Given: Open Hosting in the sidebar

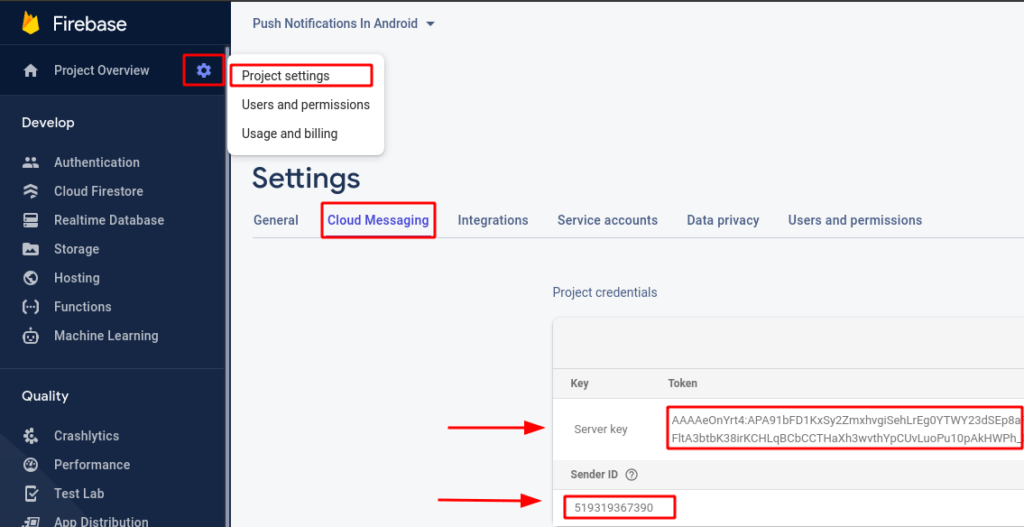Looking at the screenshot, I should [x=77, y=278].
